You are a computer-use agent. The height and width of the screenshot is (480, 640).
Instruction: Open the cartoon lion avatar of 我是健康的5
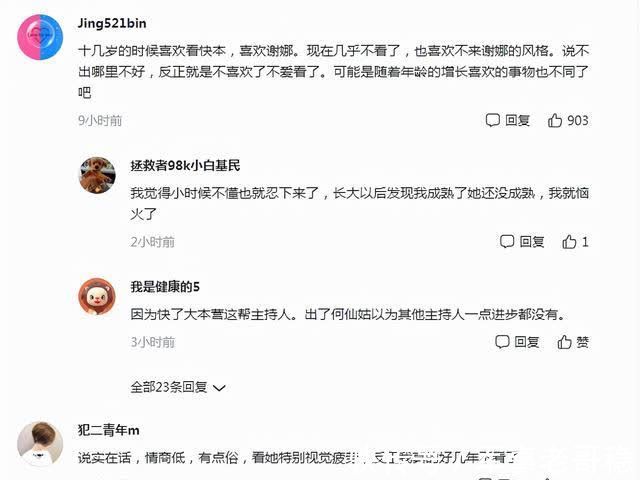pos(97,297)
